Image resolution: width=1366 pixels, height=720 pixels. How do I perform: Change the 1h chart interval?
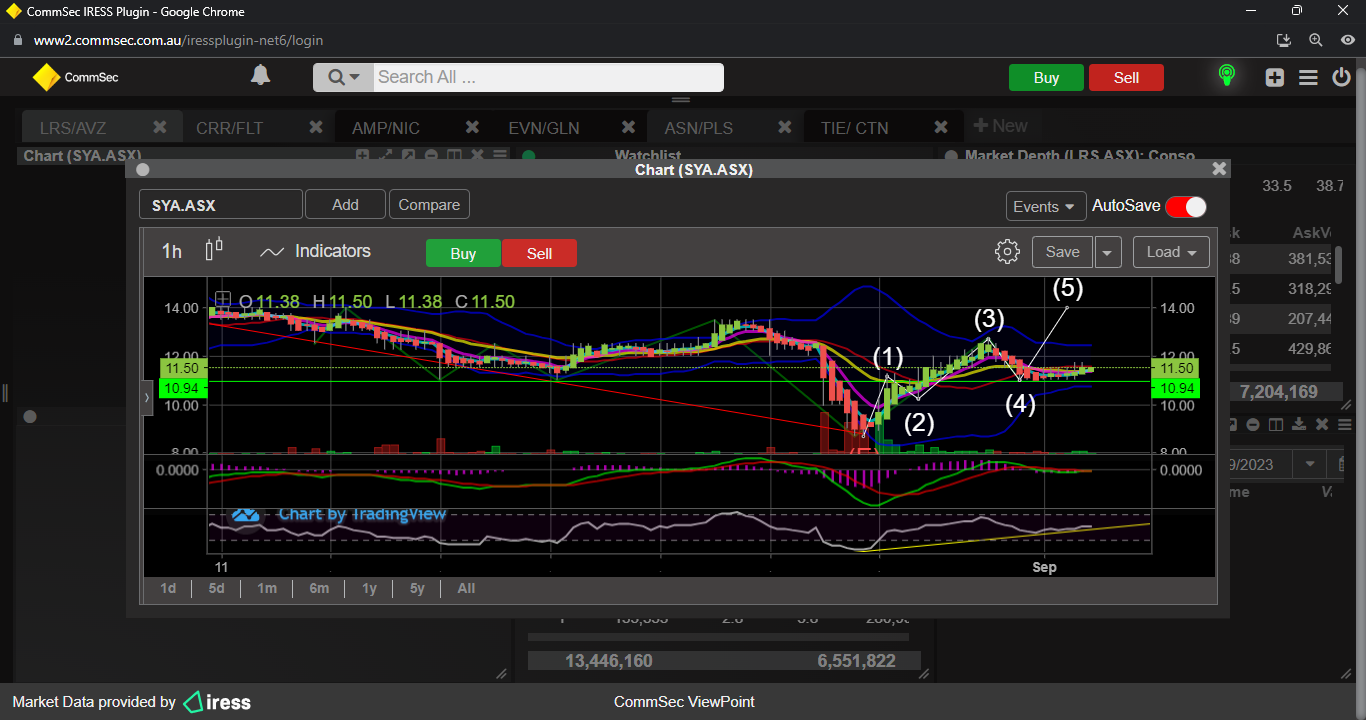pyautogui.click(x=172, y=251)
